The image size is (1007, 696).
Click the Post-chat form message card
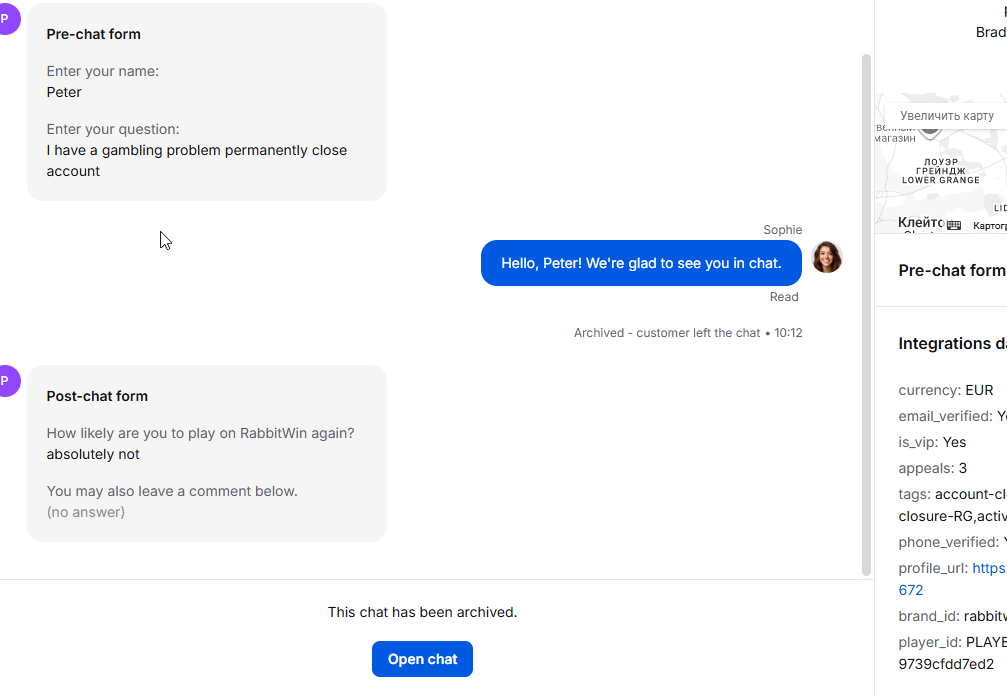pyautogui.click(x=207, y=453)
